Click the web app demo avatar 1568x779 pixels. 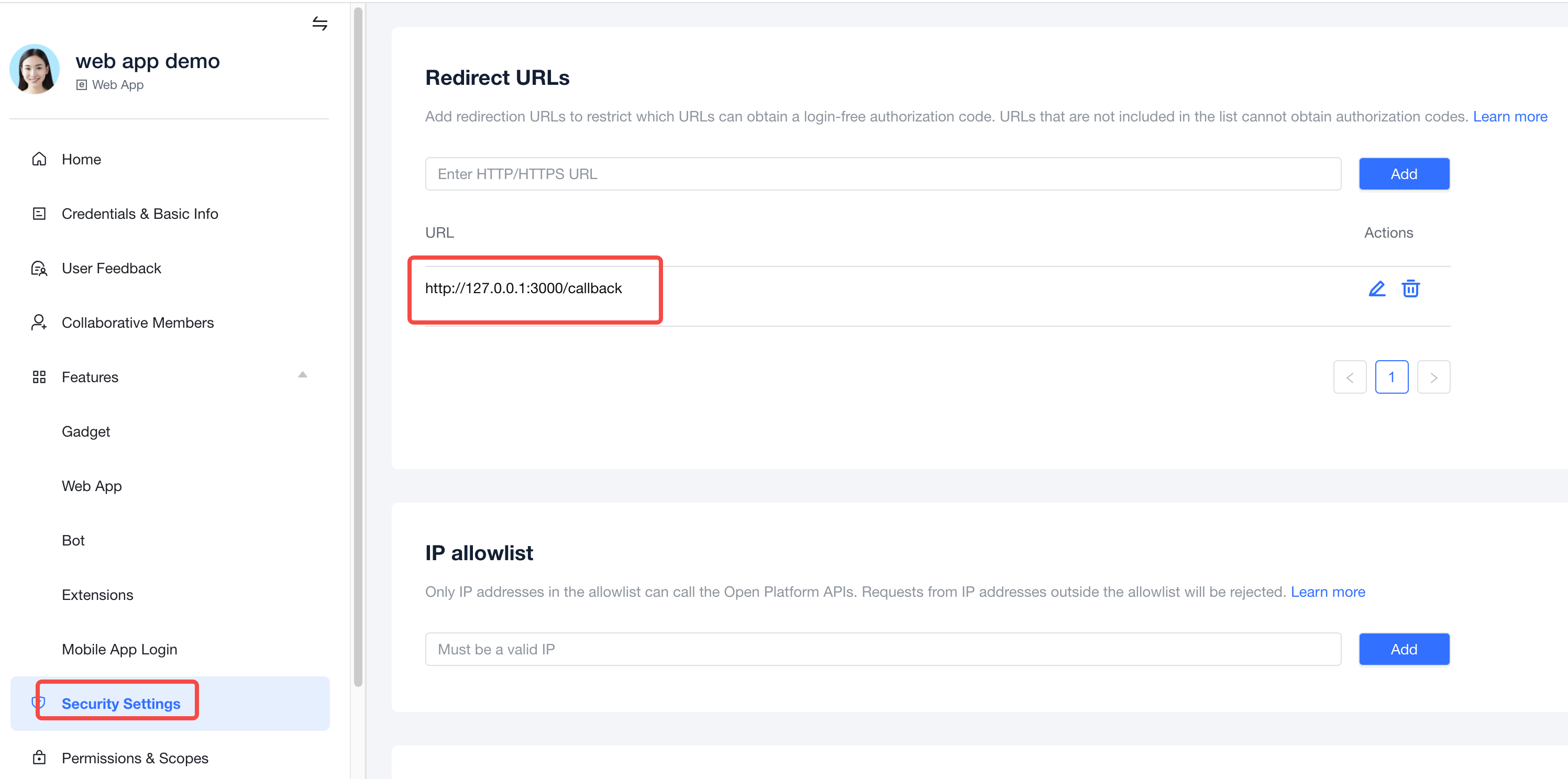click(x=35, y=70)
